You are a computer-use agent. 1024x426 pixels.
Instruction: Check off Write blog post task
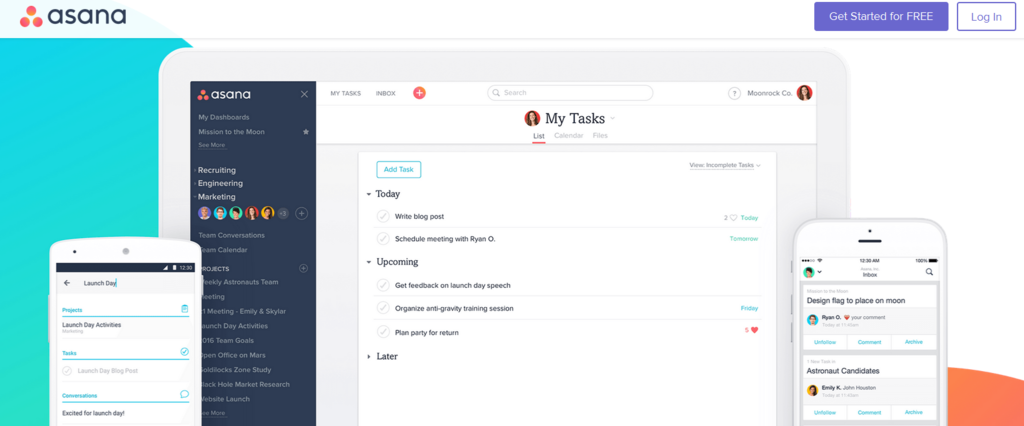pyautogui.click(x=383, y=216)
